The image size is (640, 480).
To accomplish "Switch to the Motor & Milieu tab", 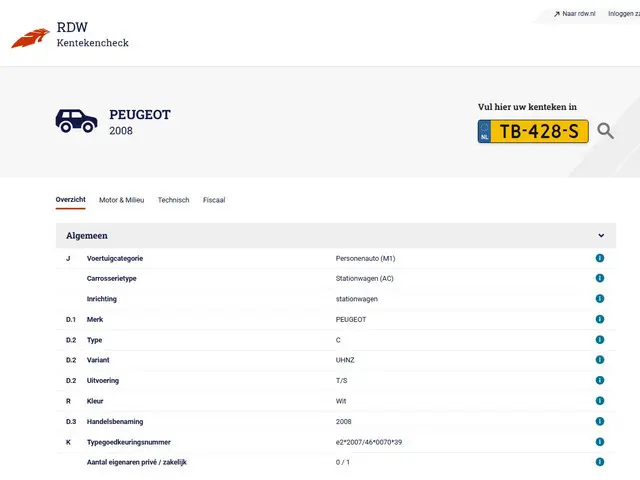I will (x=121, y=200).
